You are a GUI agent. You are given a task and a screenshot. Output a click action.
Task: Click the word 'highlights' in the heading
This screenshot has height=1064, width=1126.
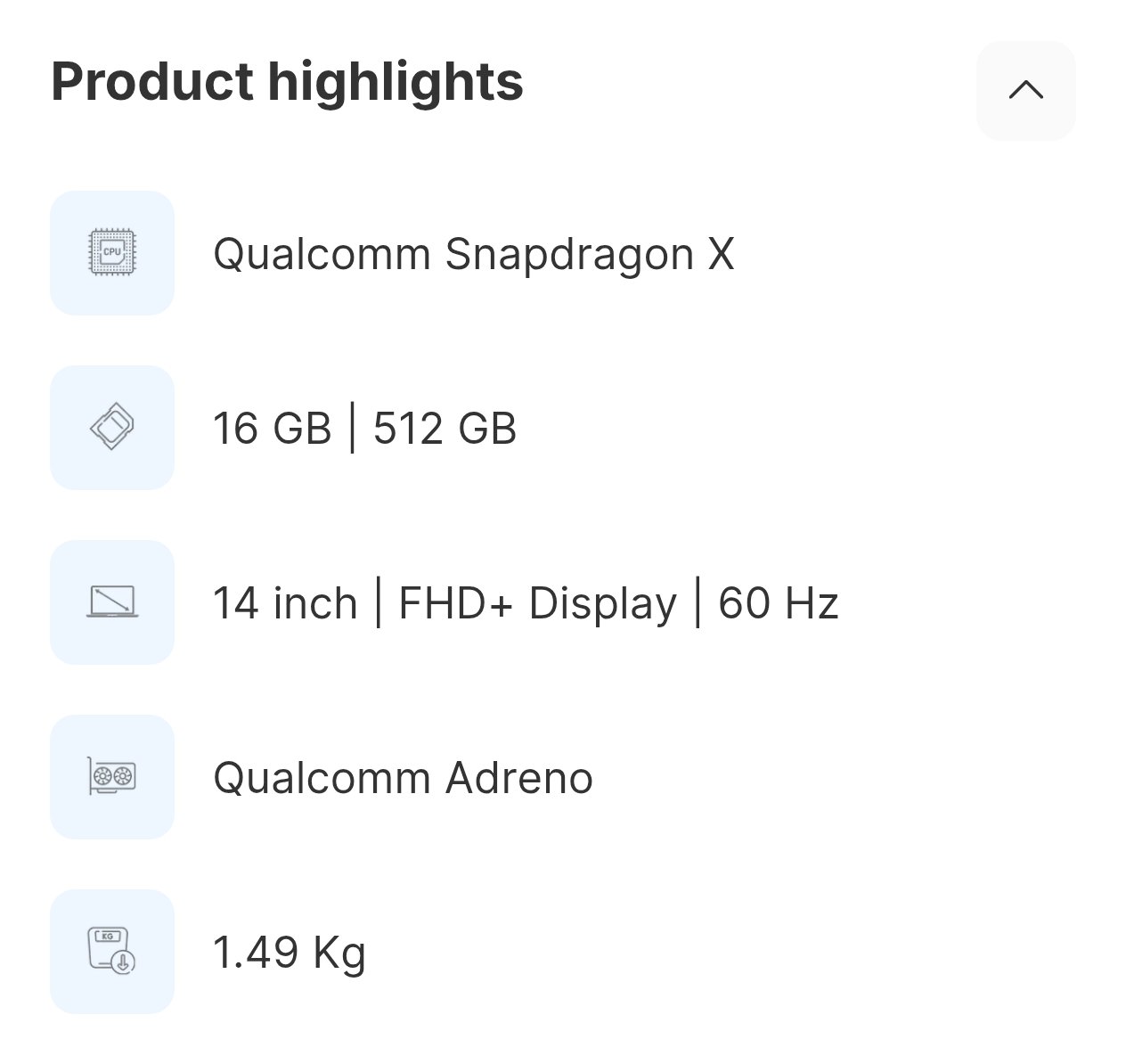[396, 82]
